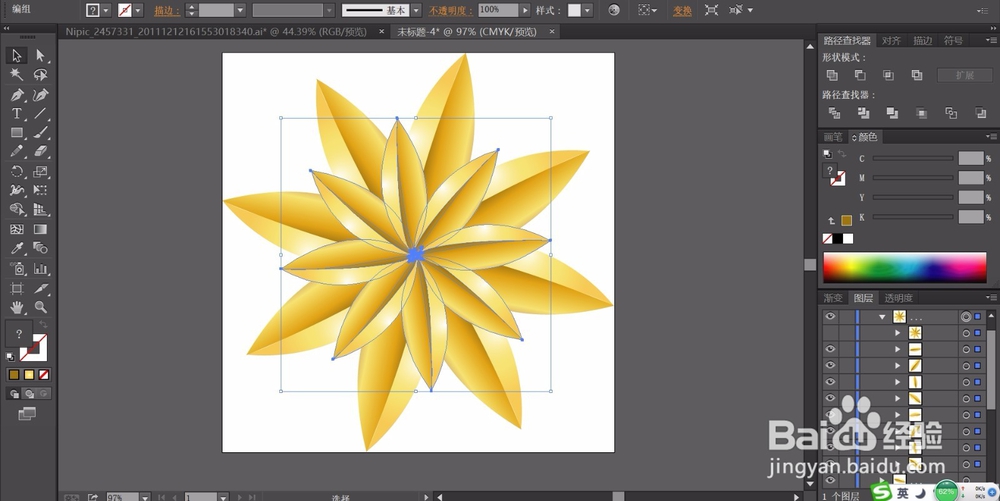Viewport: 1000px width, 501px height.
Task: Select the Column Graph tool
Action: click(x=41, y=268)
